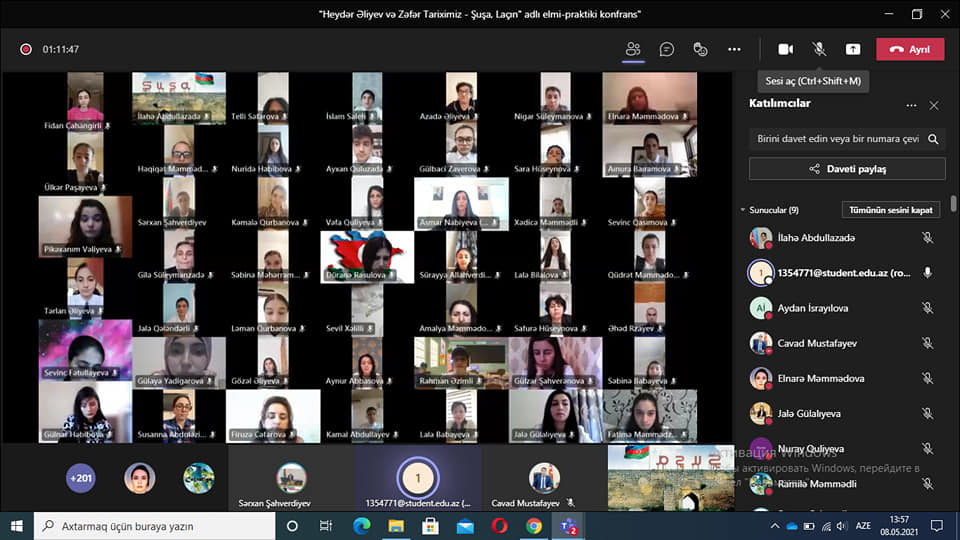Screen dimensions: 960x540
Task: Select Ramilə Məmmədli in participant list
Action: tap(845, 484)
